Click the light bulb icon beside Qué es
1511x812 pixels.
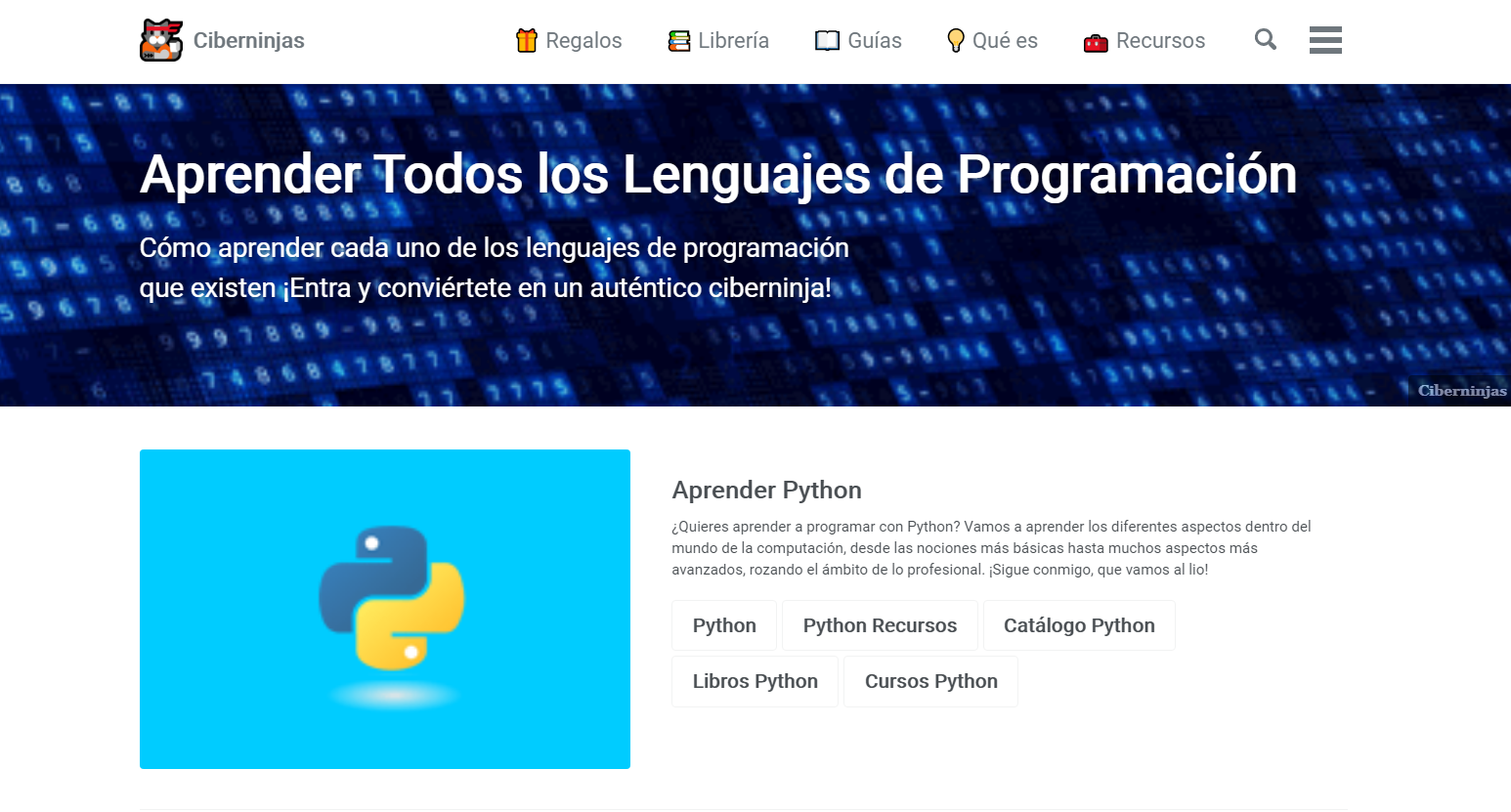[x=956, y=40]
